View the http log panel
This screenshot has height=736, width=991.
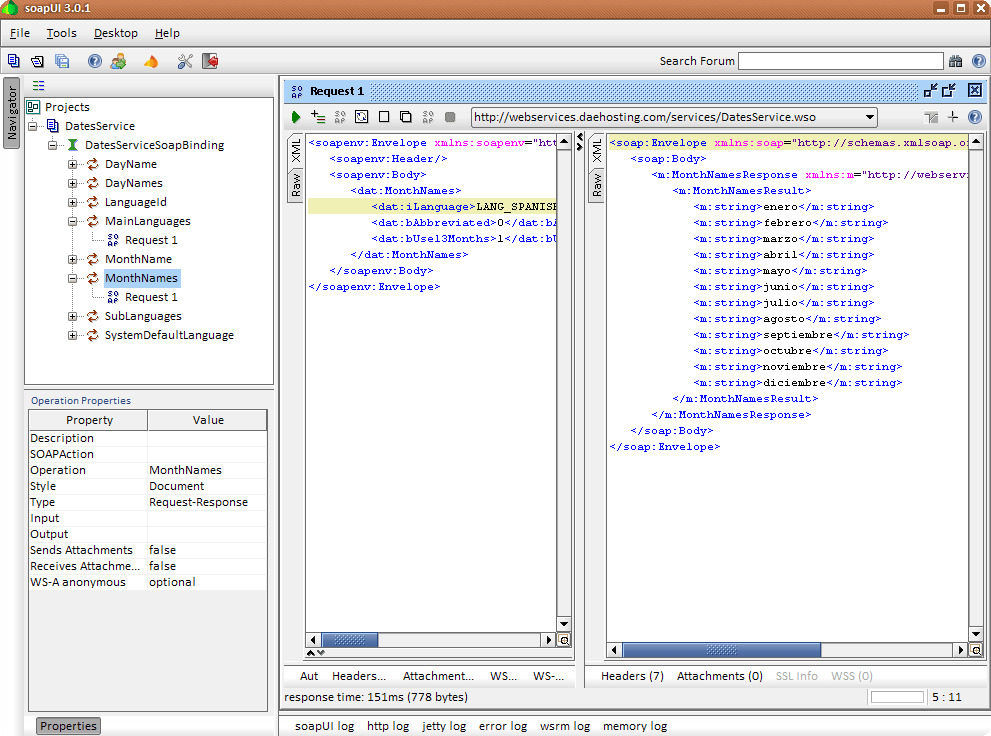point(388,726)
